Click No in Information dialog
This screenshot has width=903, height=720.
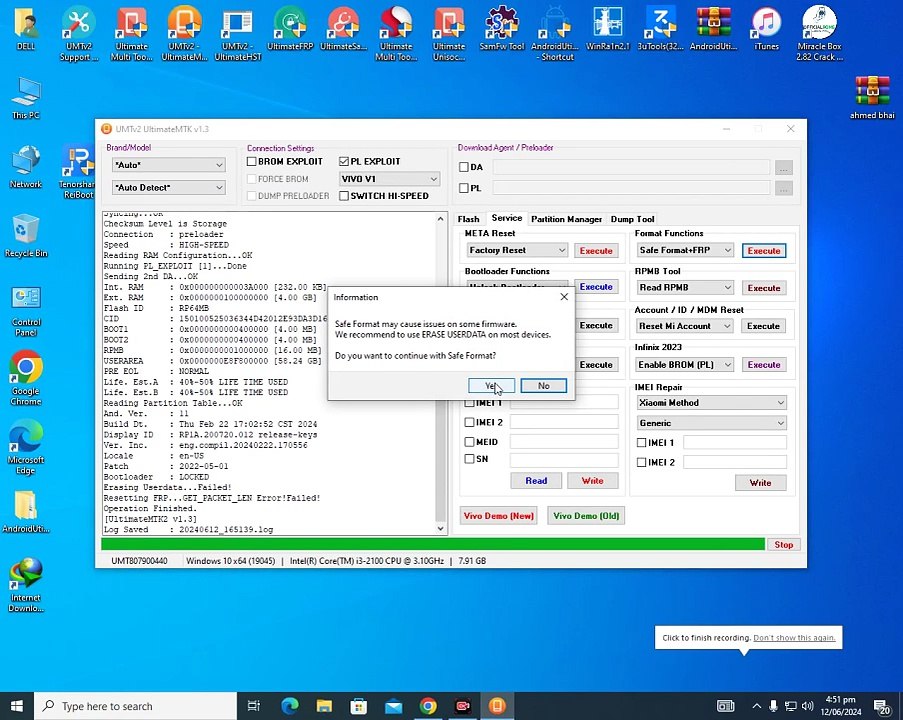[x=544, y=386]
